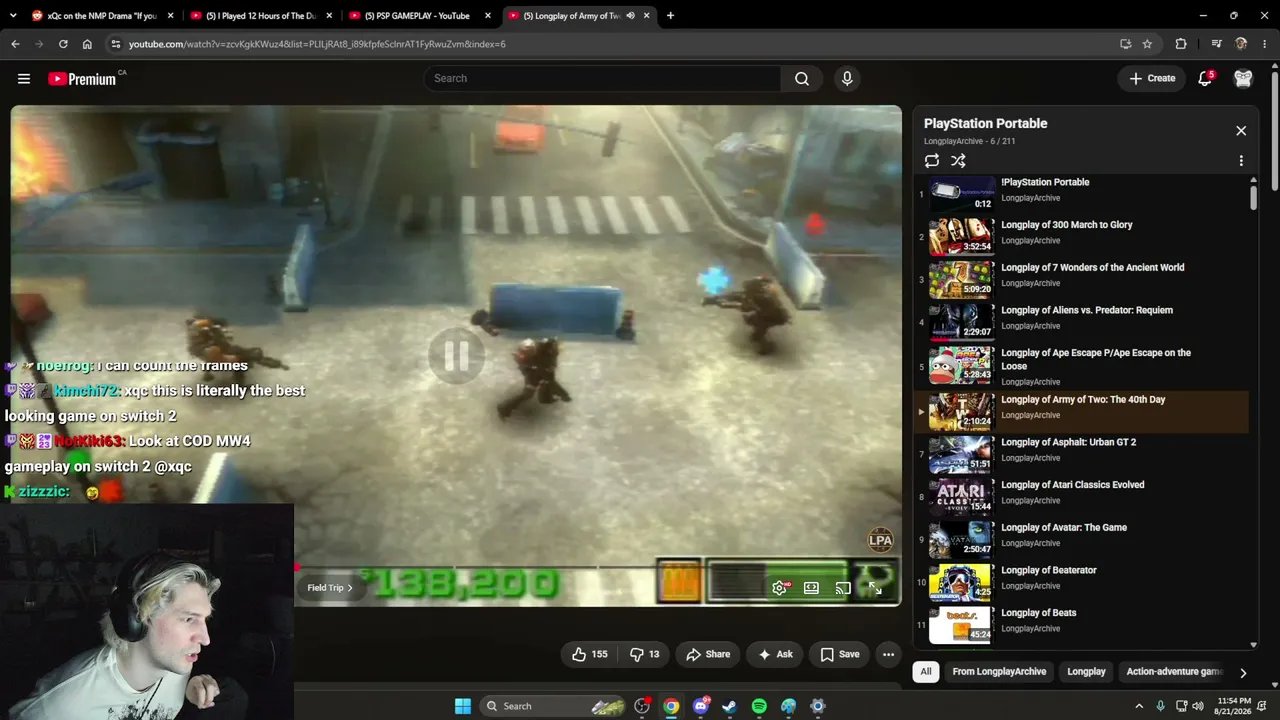Reload the page in Chrome

click(x=63, y=44)
